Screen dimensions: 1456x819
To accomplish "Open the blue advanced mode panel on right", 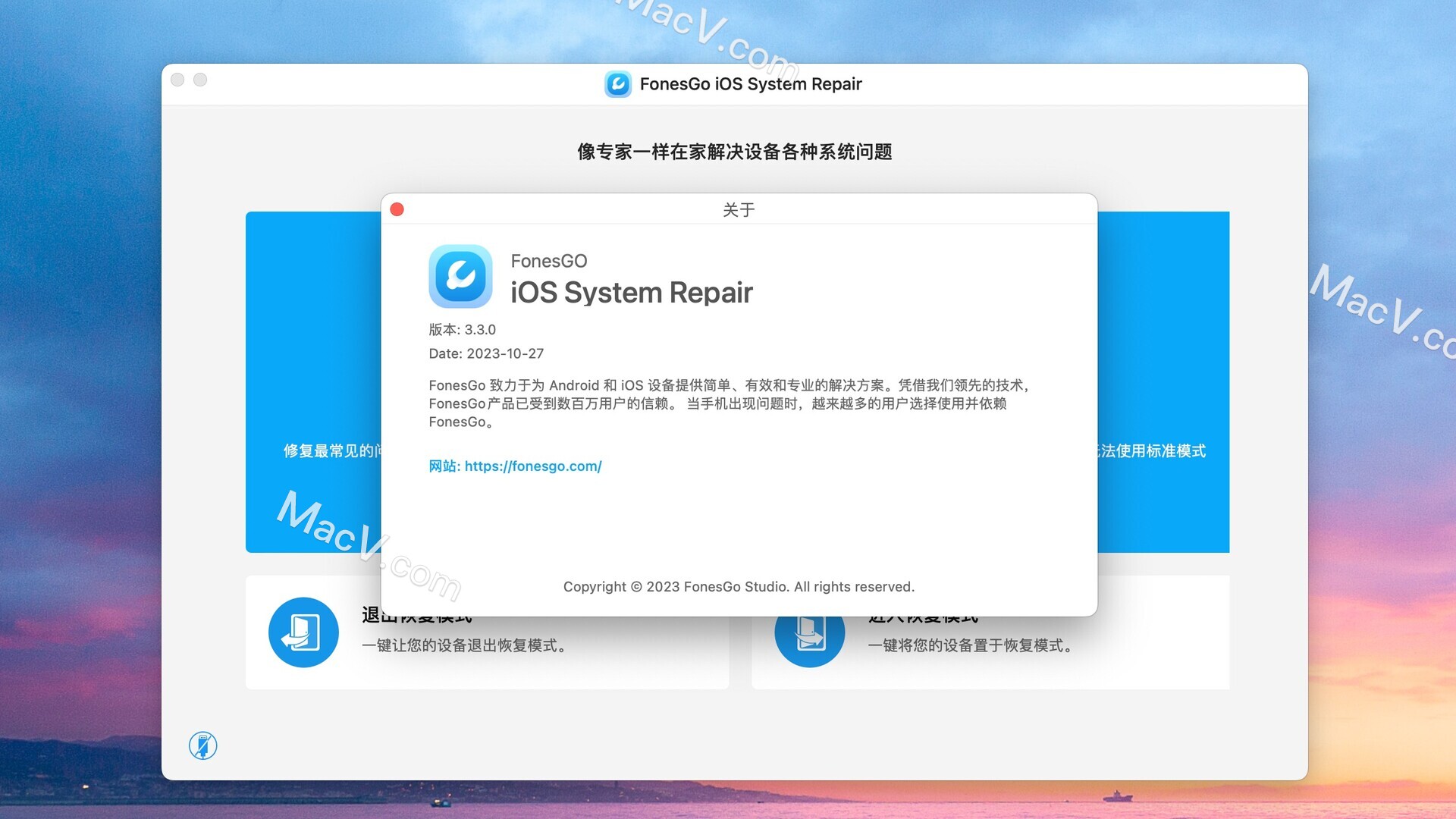I will click(1163, 382).
